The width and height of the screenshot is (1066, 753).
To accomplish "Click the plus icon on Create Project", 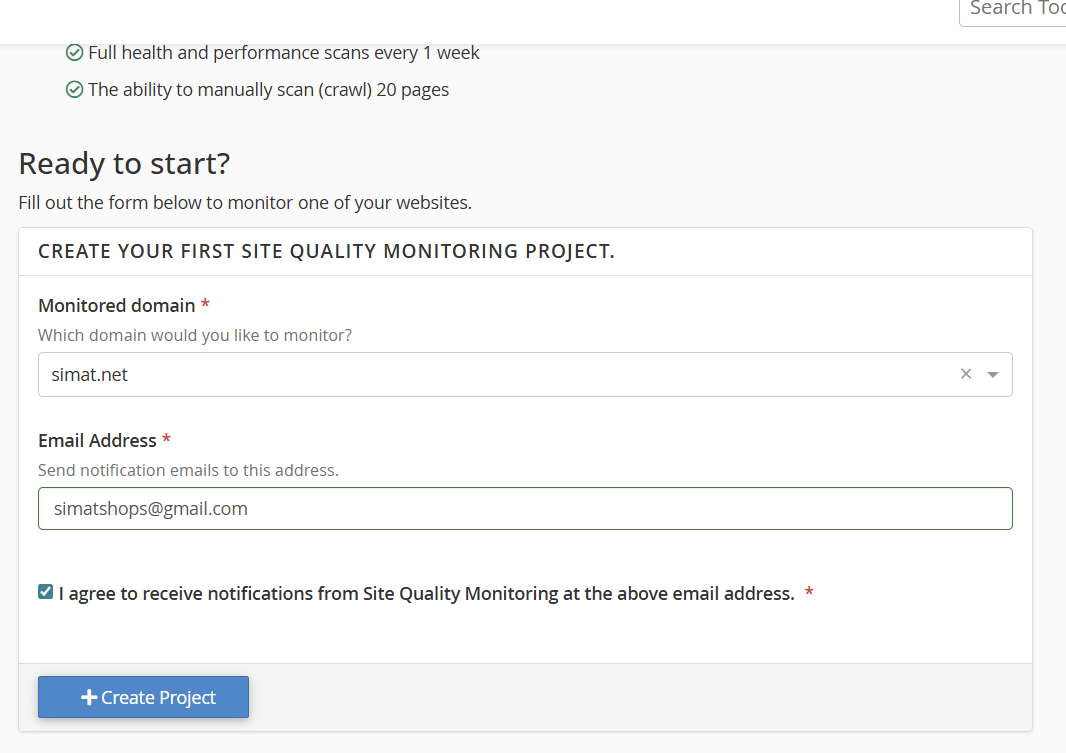I will click(x=88, y=698).
